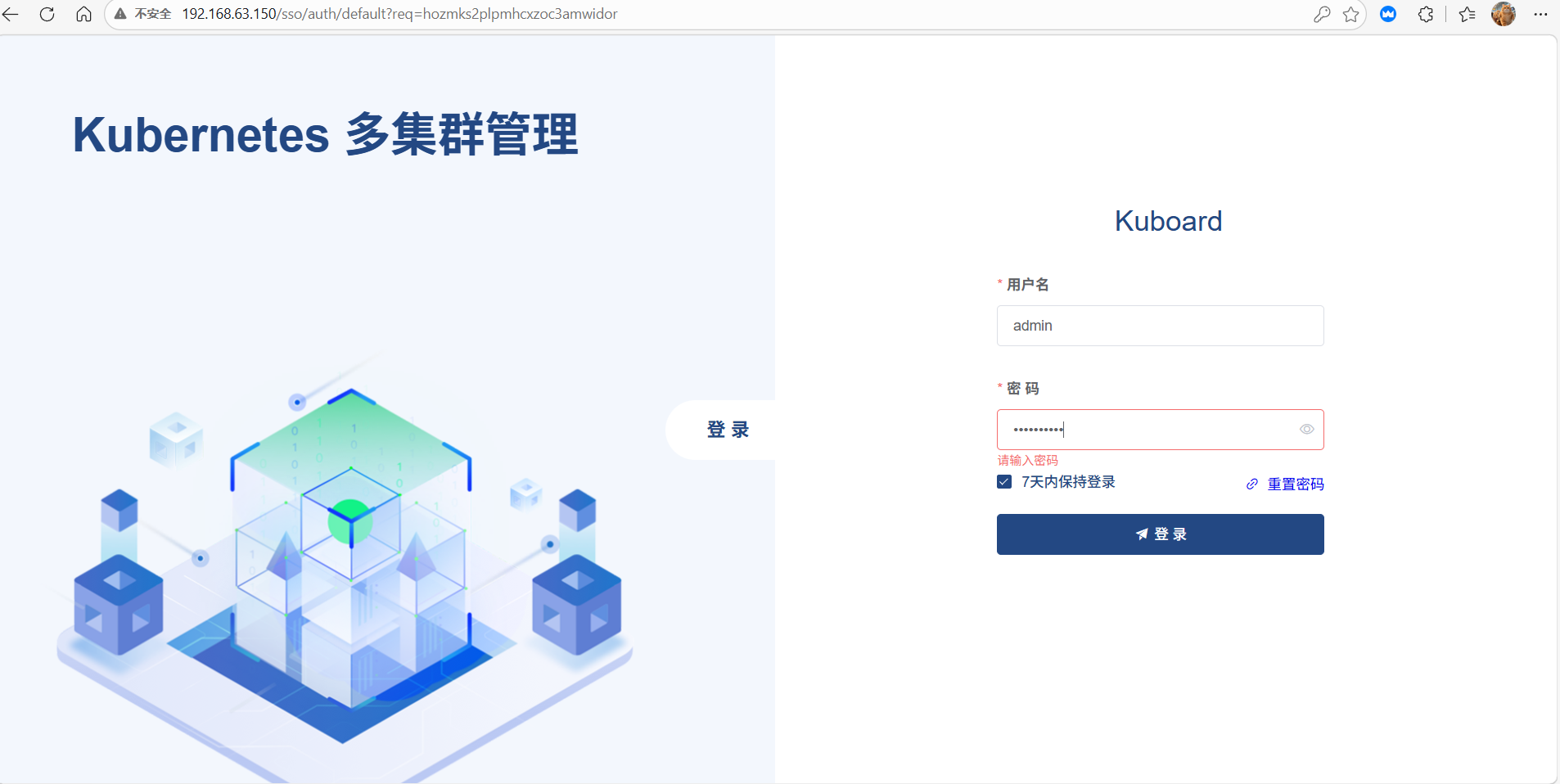Screen dimensions: 1560x784
Task: Focus the 密码 password field
Action: click(x=1160, y=430)
